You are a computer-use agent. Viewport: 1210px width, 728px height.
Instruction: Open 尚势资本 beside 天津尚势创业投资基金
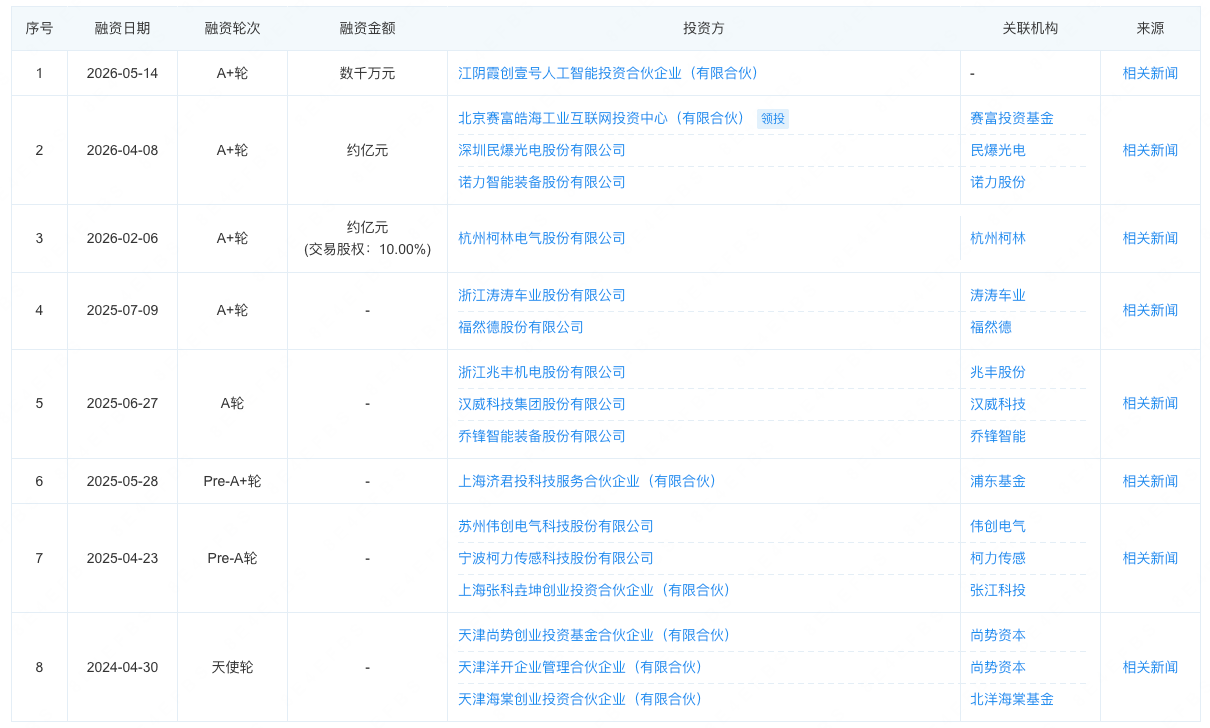click(998, 635)
